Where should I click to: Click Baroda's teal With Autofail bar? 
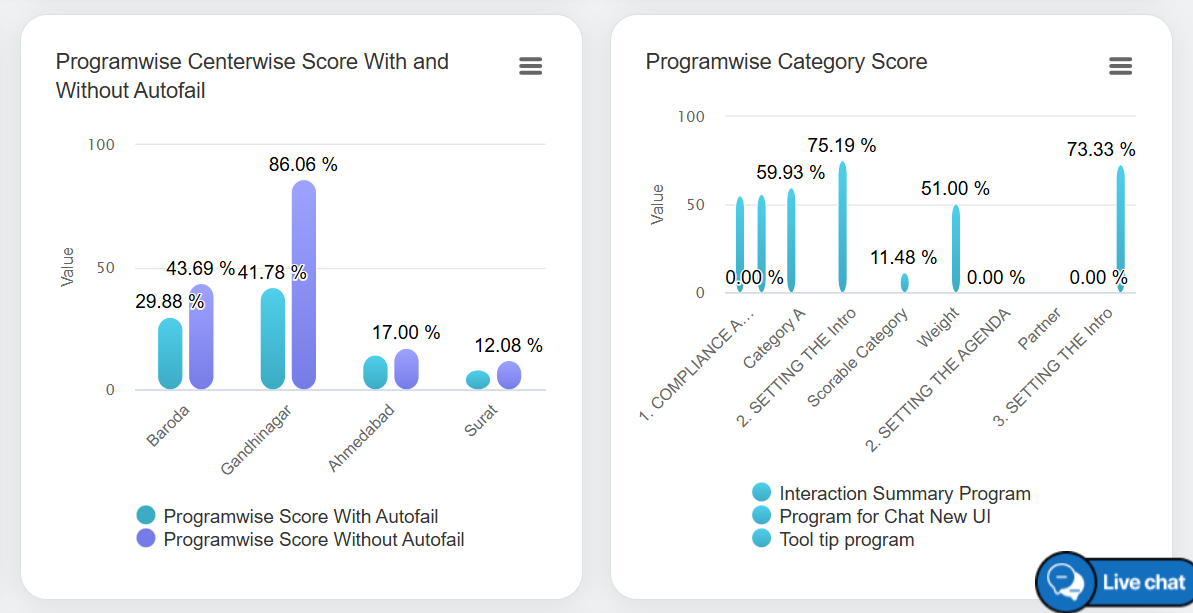pyautogui.click(x=170, y=354)
